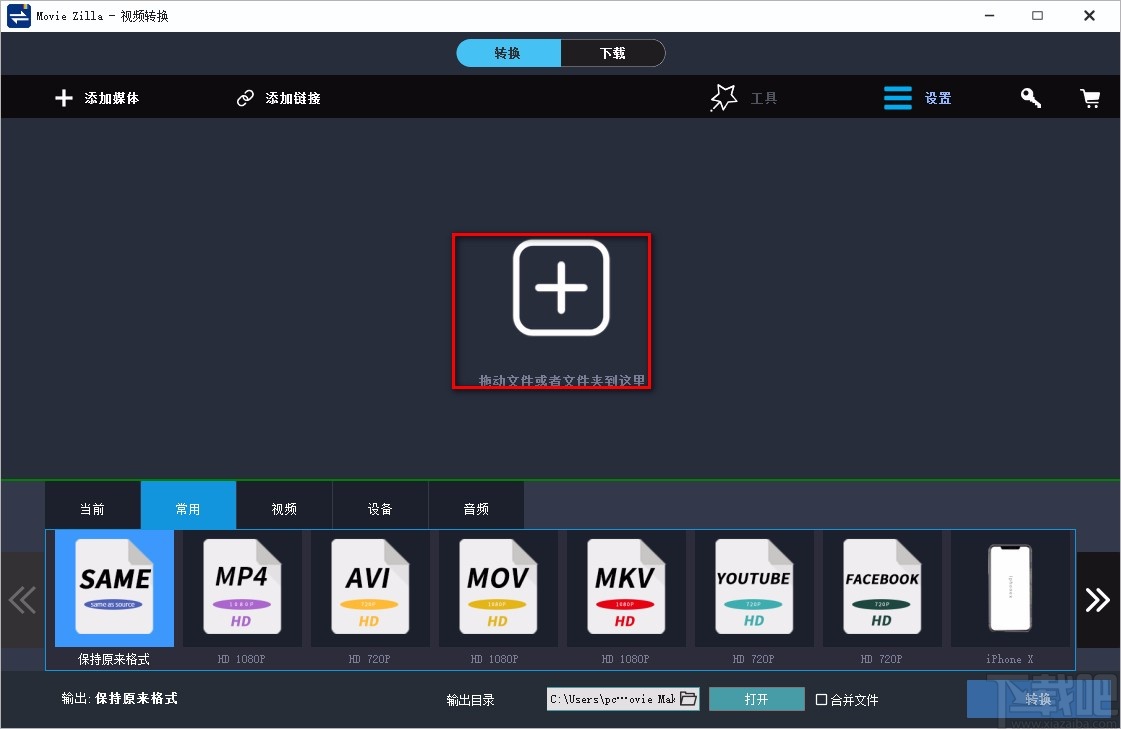Image resolution: width=1121 pixels, height=729 pixels.
Task: Click the Movie Zilla logo icon
Action: pos(17,15)
